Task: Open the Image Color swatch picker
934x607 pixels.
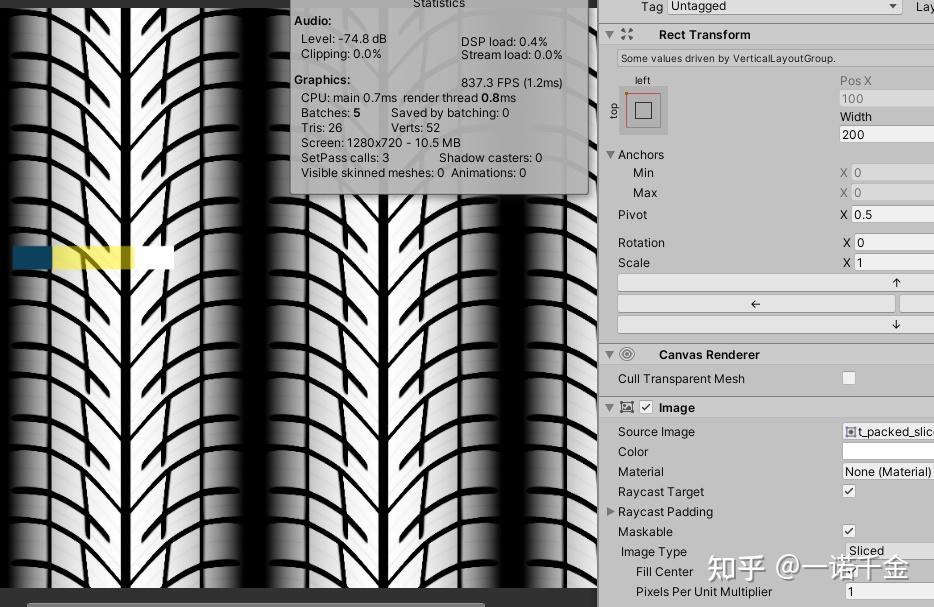Action: (x=885, y=451)
